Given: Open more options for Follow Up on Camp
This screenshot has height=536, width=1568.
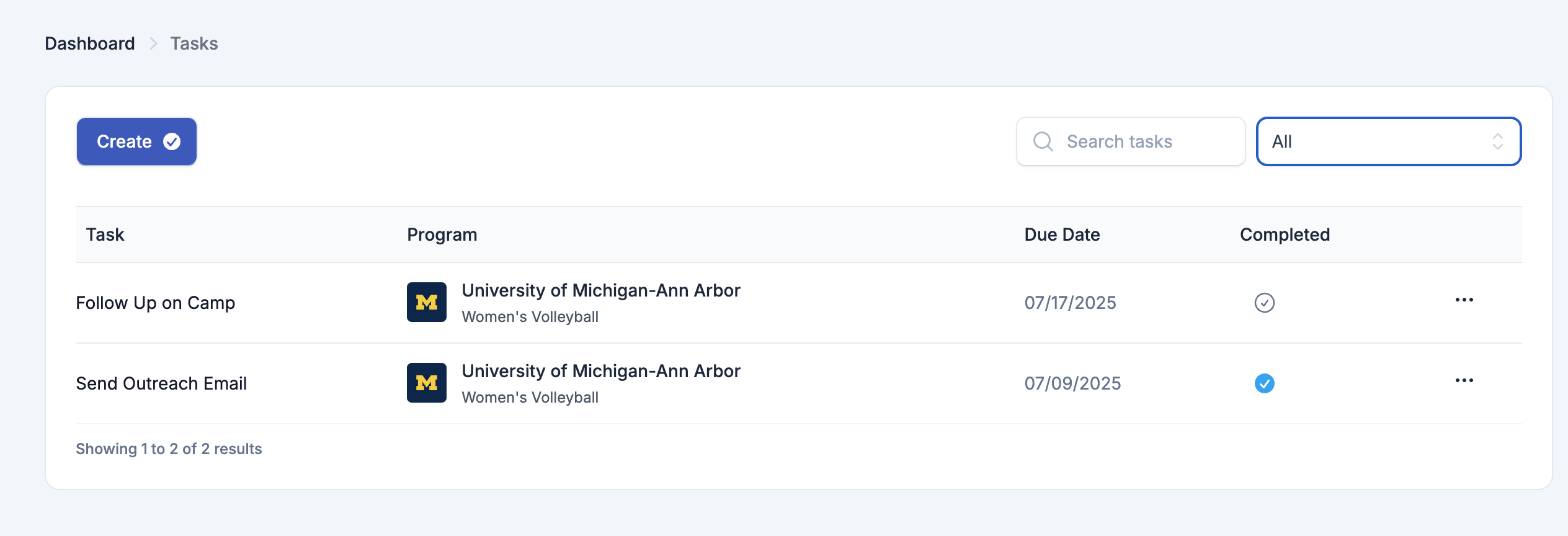Looking at the screenshot, I should pyautogui.click(x=1464, y=300).
